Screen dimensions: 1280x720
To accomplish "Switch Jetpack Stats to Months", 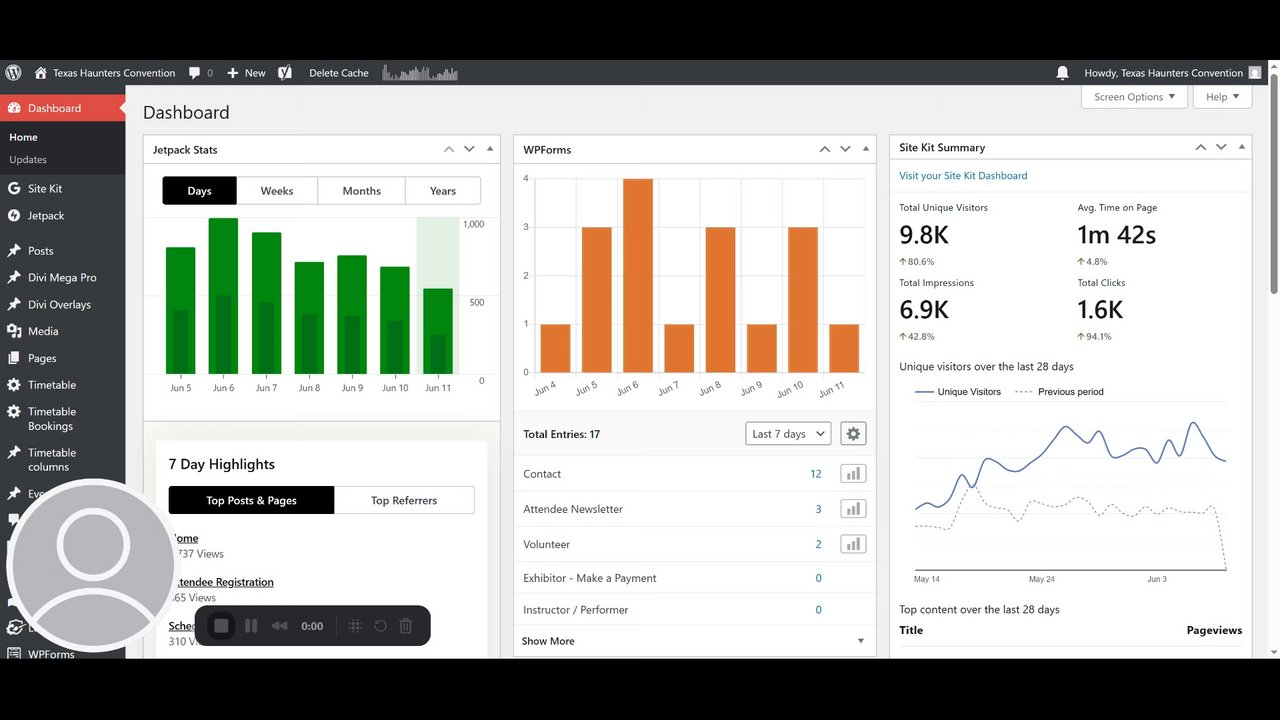I will click(361, 191).
